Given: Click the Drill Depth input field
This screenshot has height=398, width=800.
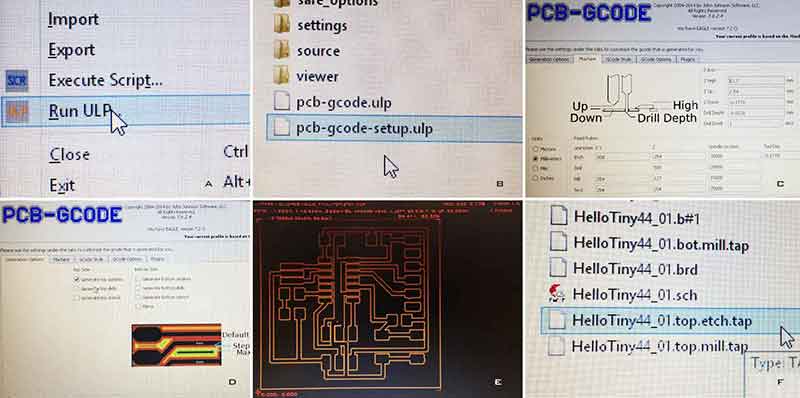Looking at the screenshot, I should [x=756, y=113].
